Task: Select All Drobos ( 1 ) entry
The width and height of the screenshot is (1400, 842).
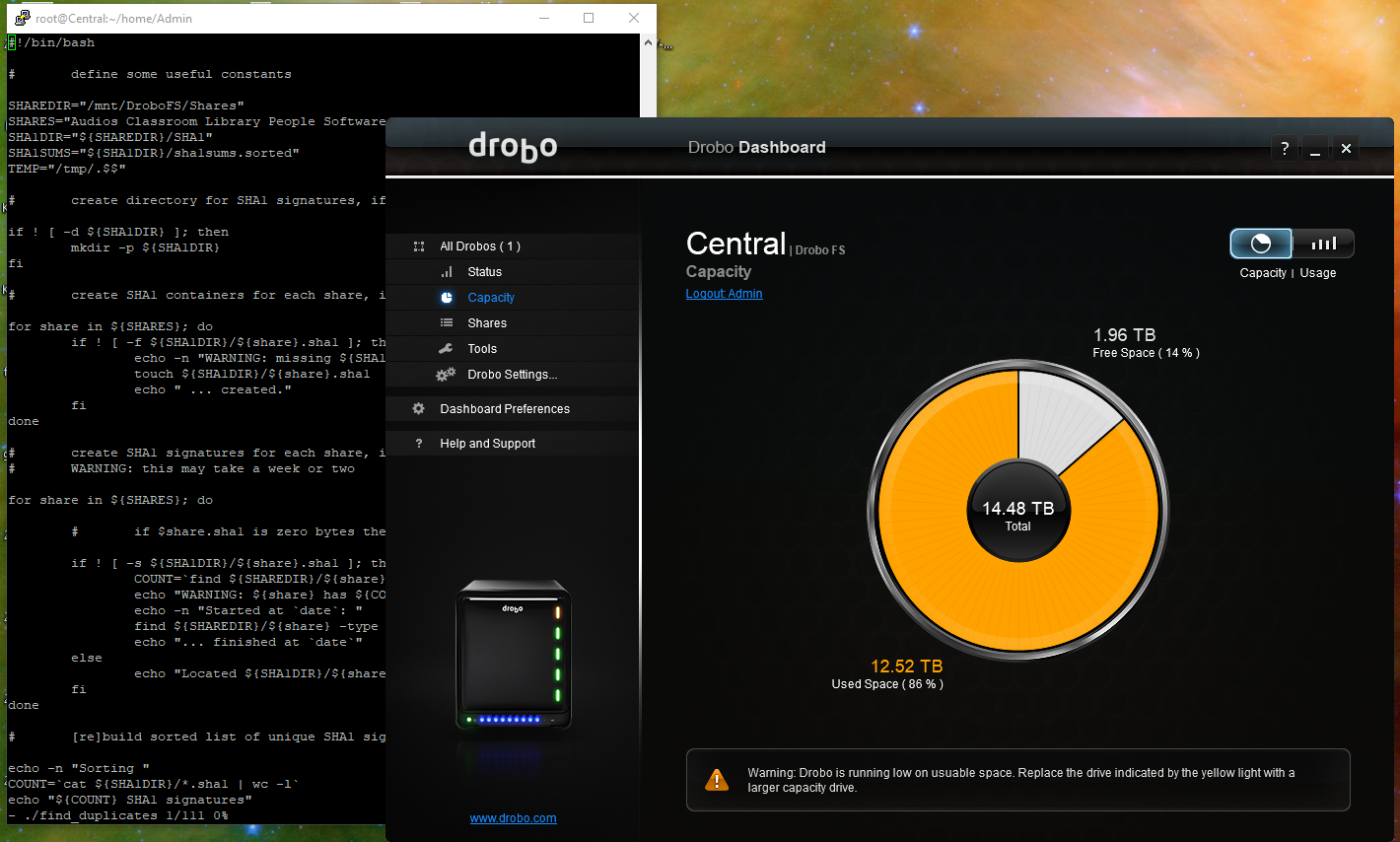Action: [513, 246]
